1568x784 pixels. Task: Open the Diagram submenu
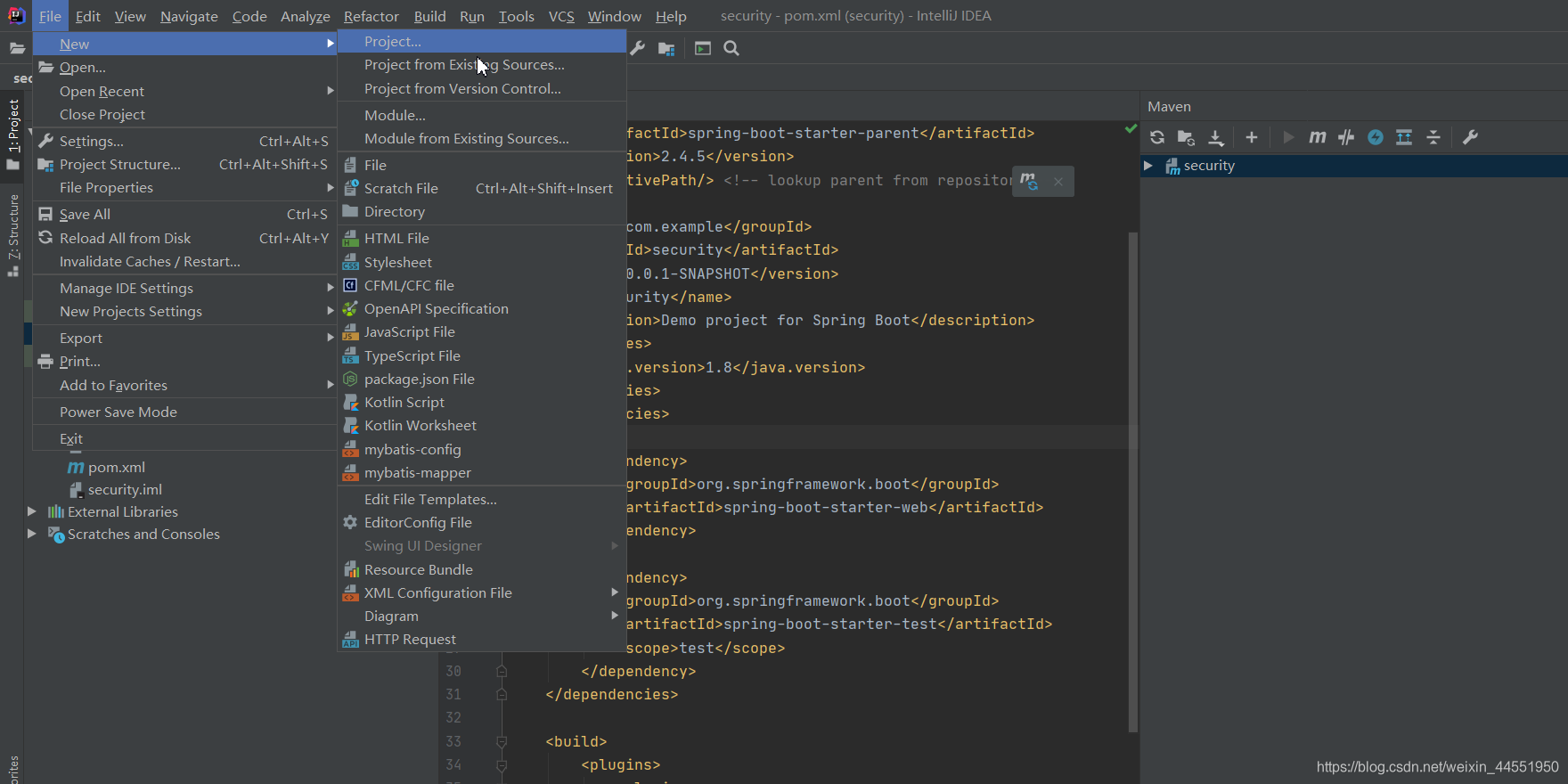(481, 616)
